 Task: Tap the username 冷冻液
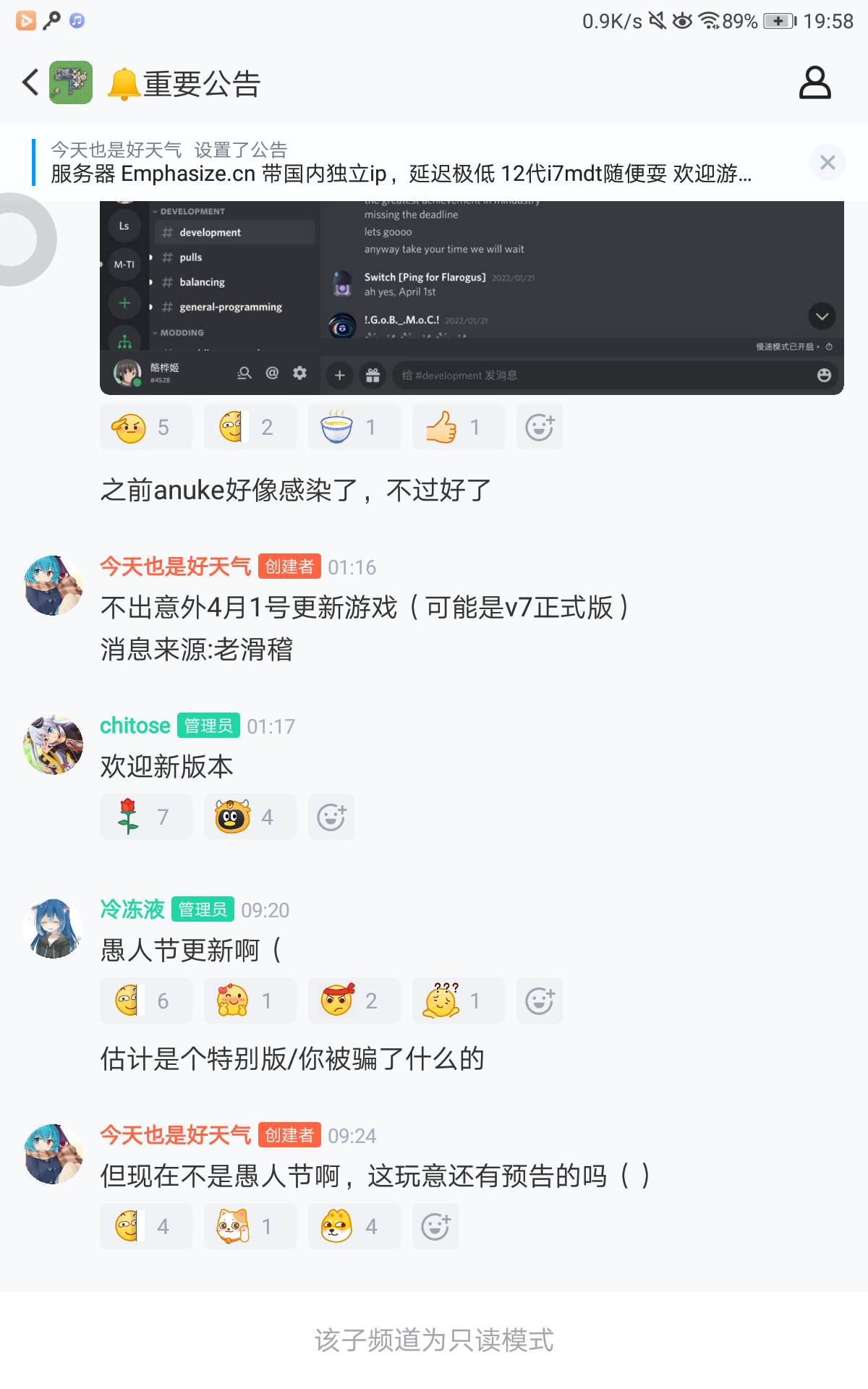coord(132,909)
